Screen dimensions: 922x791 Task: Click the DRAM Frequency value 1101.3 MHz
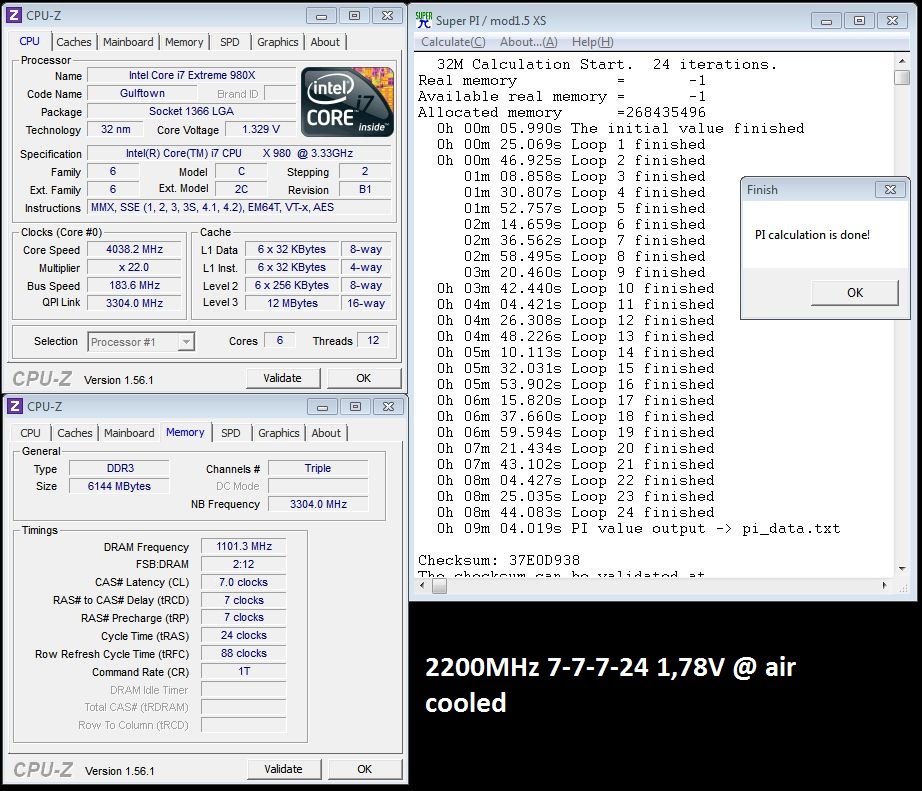coord(243,546)
